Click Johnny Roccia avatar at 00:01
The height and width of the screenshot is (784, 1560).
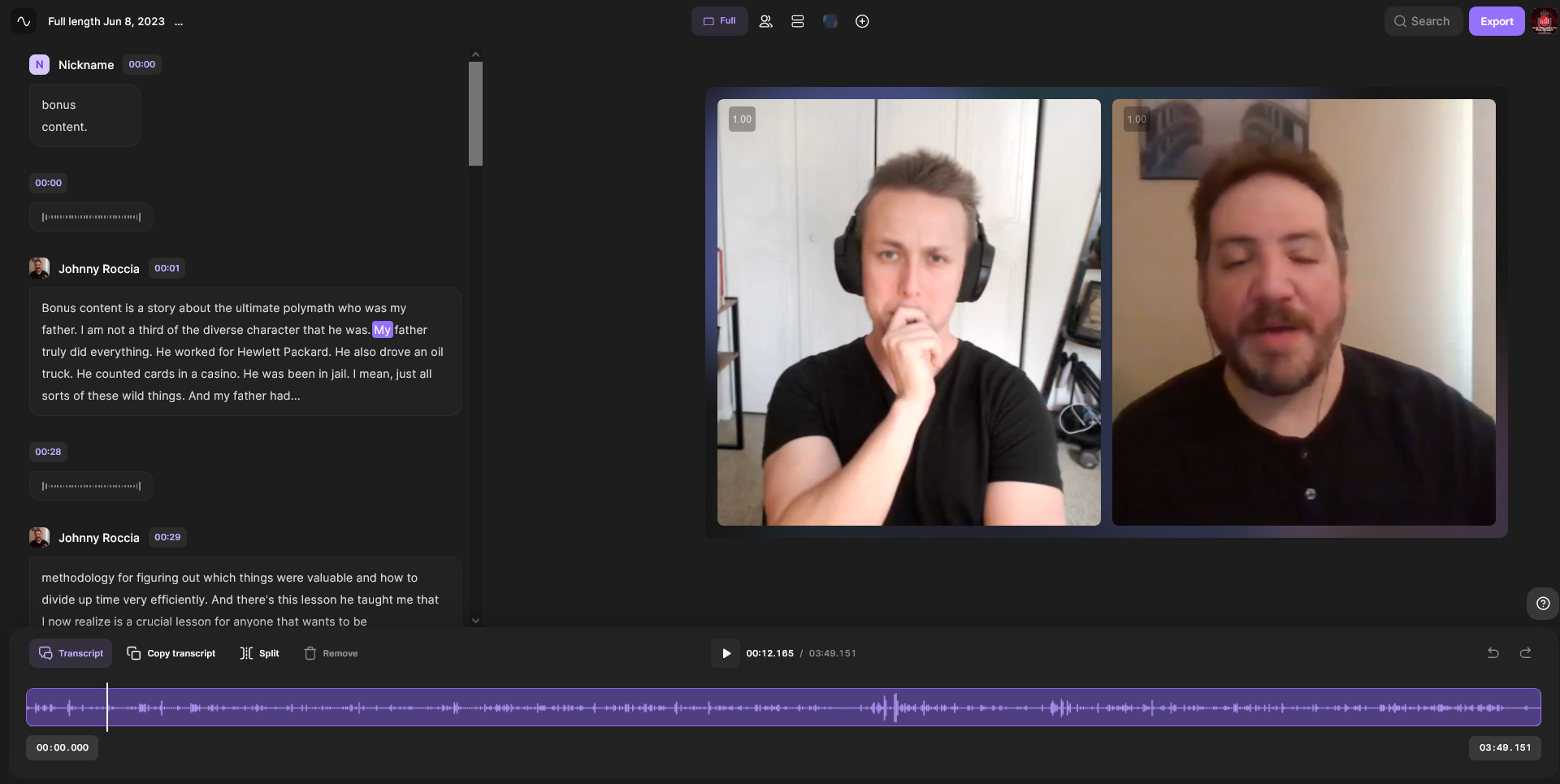click(x=39, y=268)
